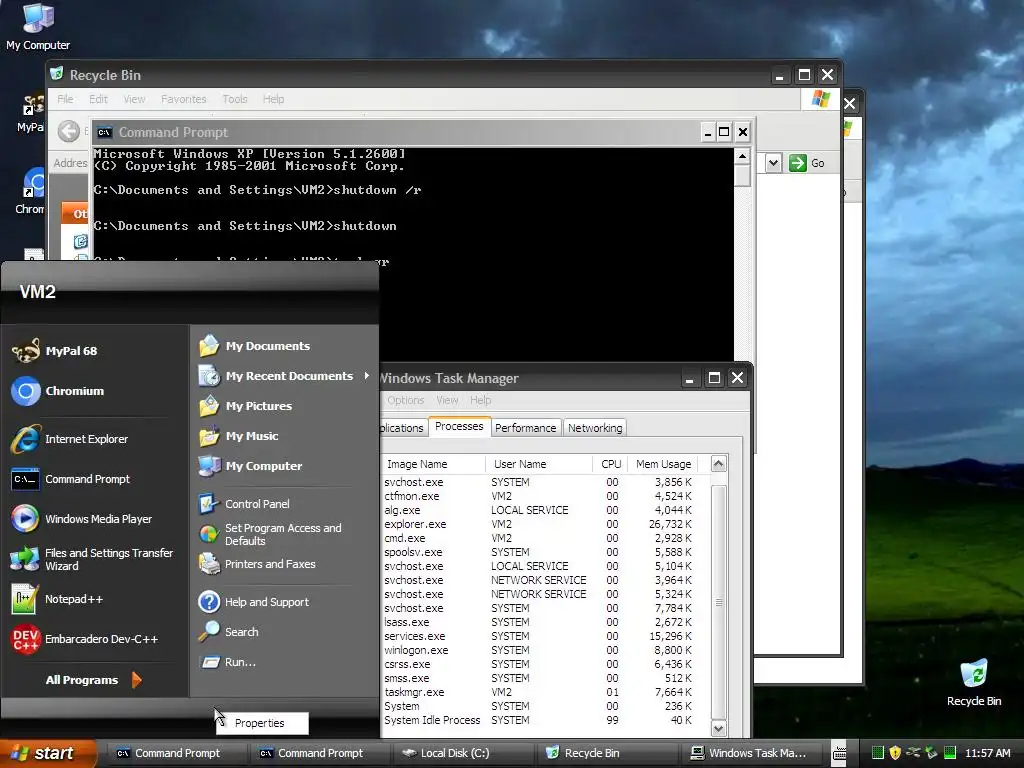
Task: Open My Documents in Start menu
Action: tap(255, 345)
